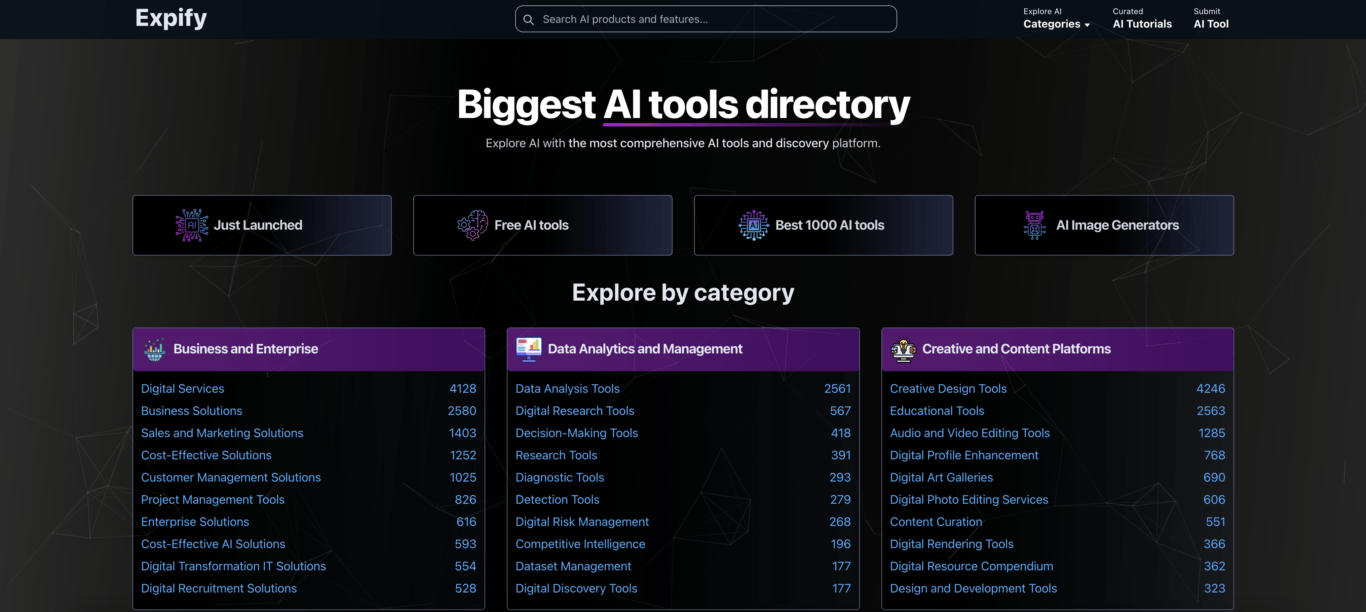Open Digital Risk Management
Viewport: 1366px width, 612px height.
[x=583, y=522]
